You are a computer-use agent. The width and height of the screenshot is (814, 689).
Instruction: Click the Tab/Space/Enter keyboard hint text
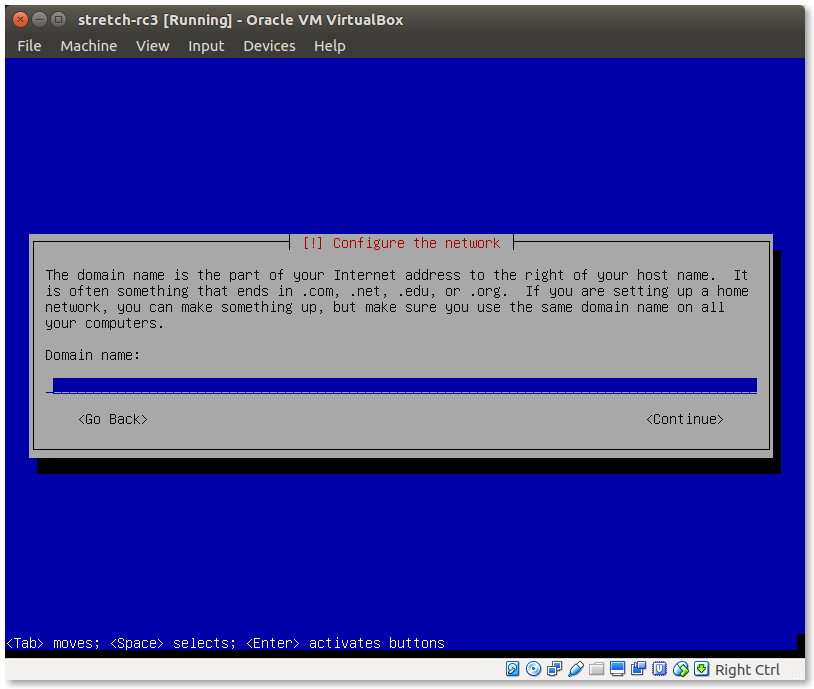pos(225,643)
